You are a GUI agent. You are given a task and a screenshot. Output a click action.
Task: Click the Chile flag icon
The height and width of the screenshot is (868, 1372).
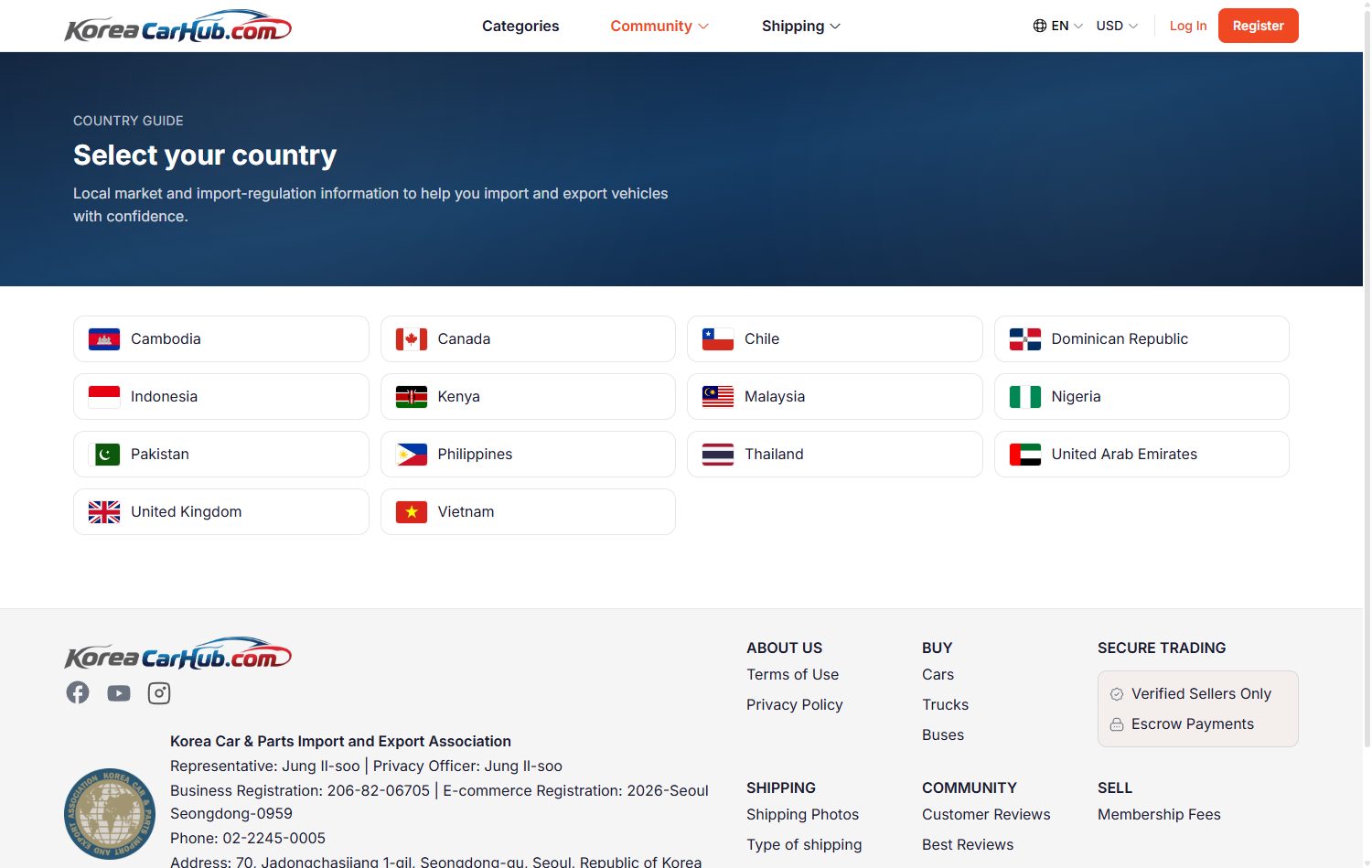point(718,339)
